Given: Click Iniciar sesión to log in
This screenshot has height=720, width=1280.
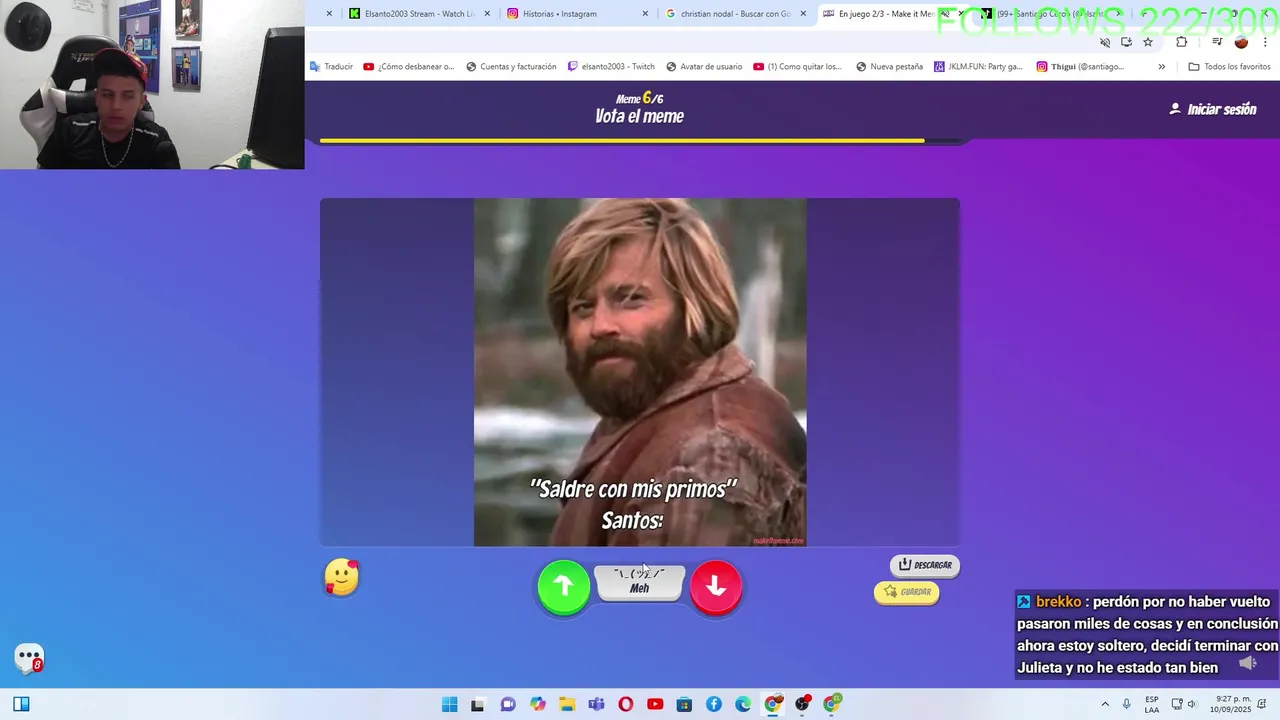Looking at the screenshot, I should tap(1213, 109).
